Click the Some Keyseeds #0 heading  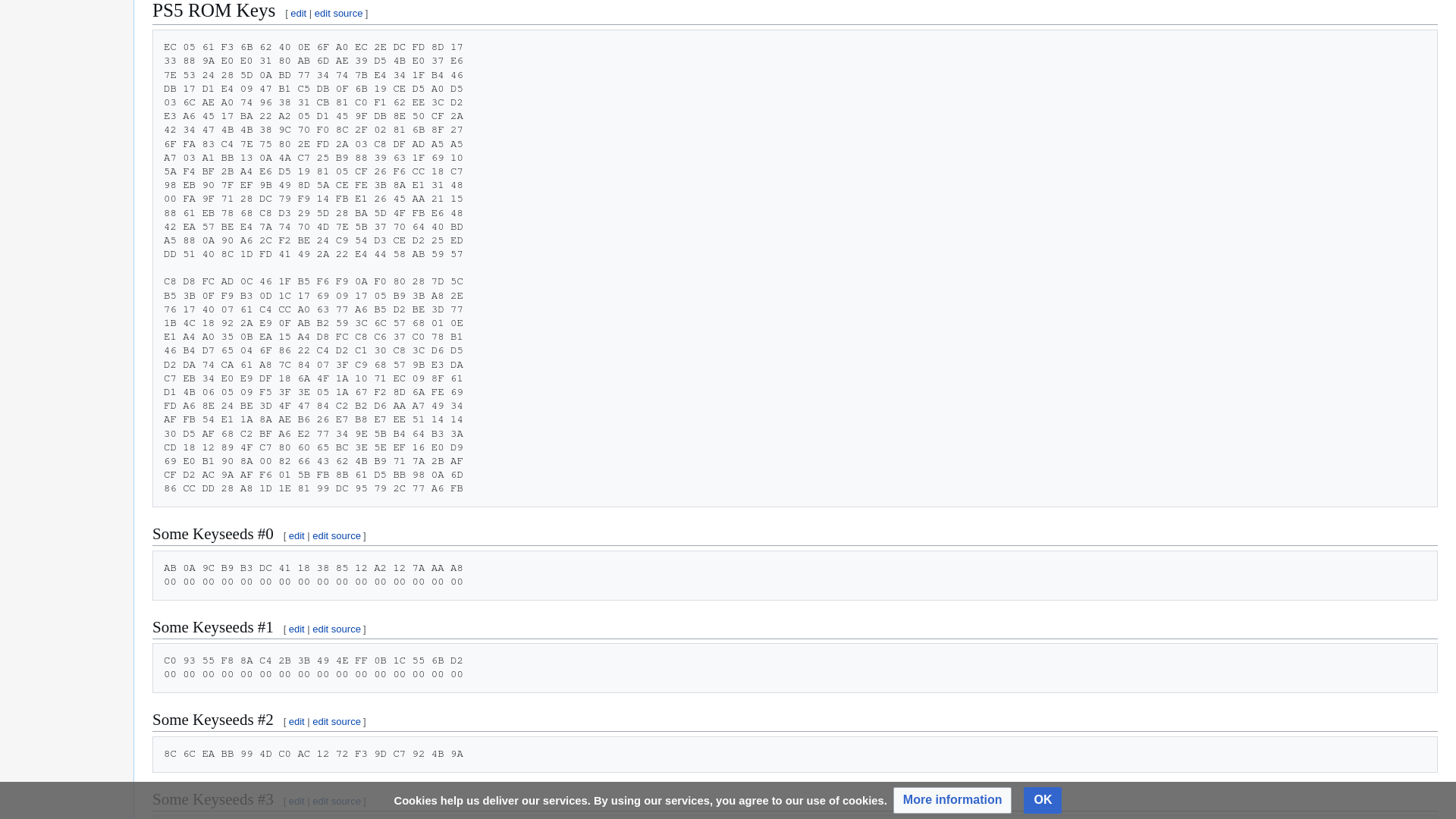[213, 535]
